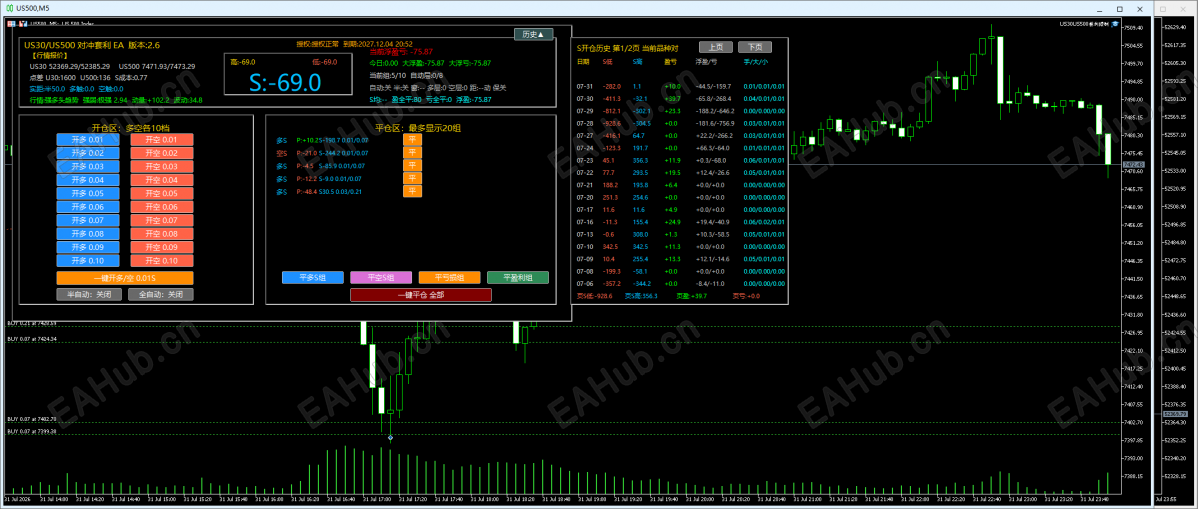1198x509 pixels.
Task: Click the blue 开多 0.07 button
Action: [87, 220]
